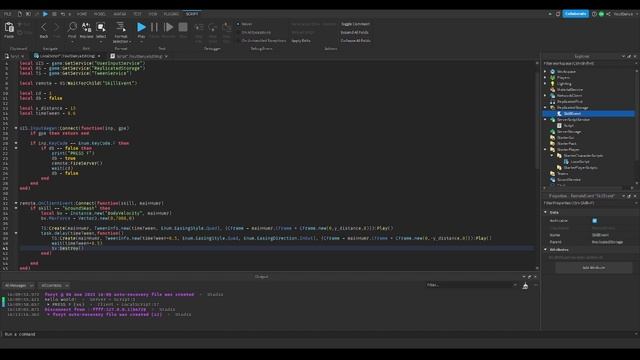Select the SoundService item
640x360 pixels.
coord(568,180)
